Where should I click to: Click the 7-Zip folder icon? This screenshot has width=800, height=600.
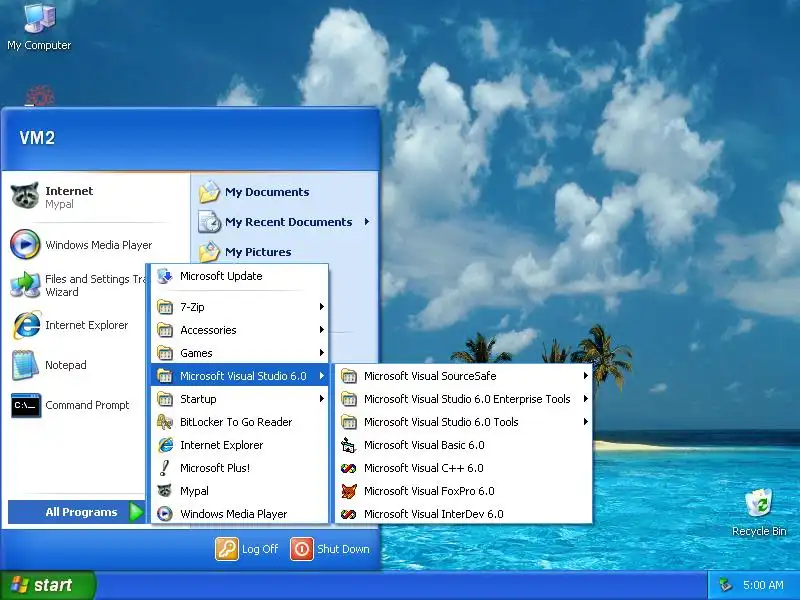tap(165, 307)
